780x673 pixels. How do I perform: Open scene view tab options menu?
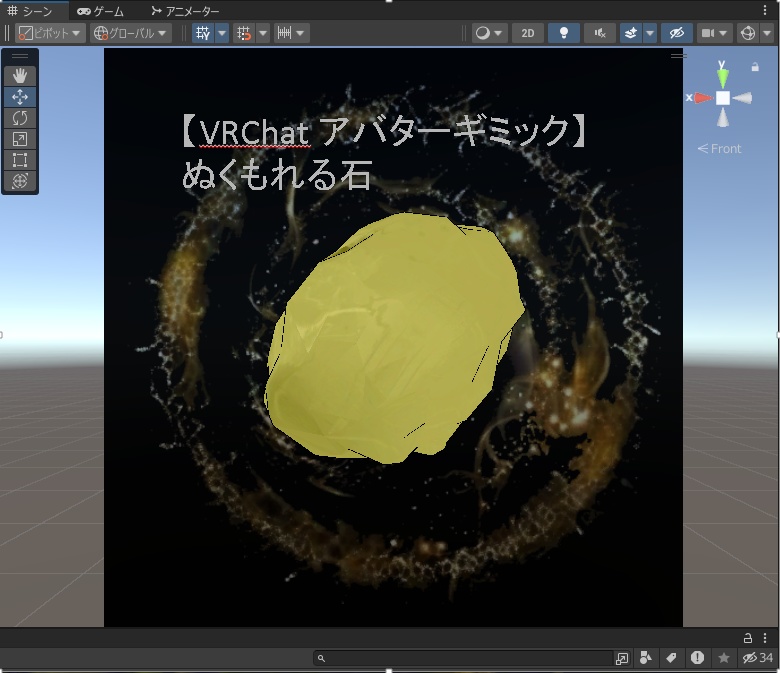[x=765, y=10]
